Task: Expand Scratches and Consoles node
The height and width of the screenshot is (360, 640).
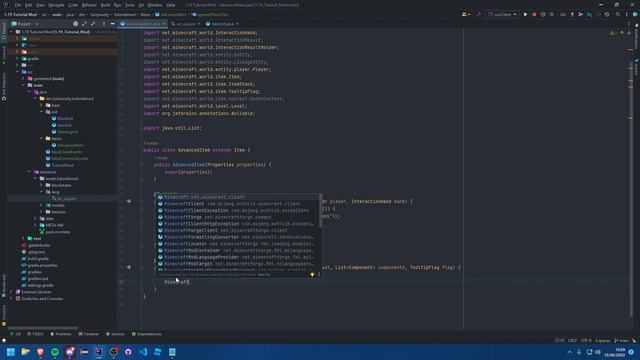Action: [x=11, y=299]
